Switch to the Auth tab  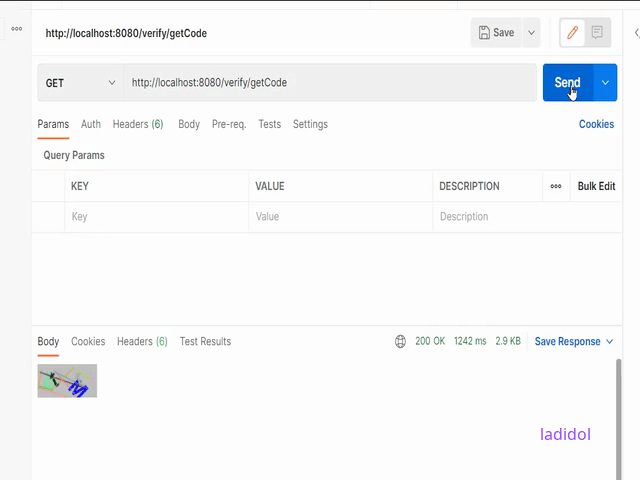point(91,125)
